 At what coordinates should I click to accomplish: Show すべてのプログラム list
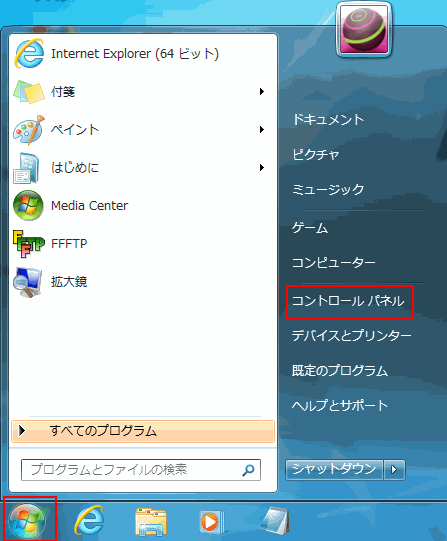[x=143, y=431]
